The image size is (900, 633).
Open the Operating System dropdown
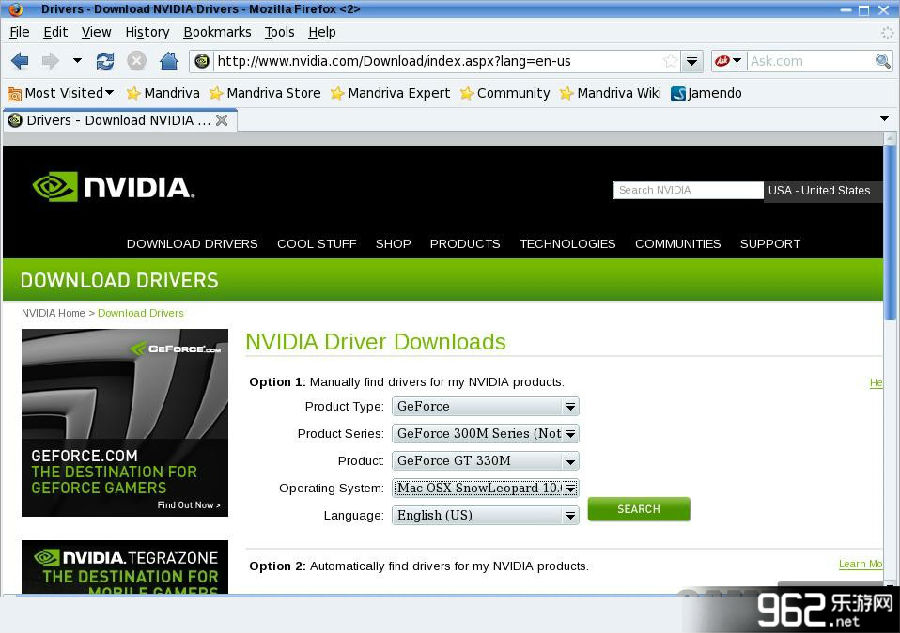tap(486, 488)
